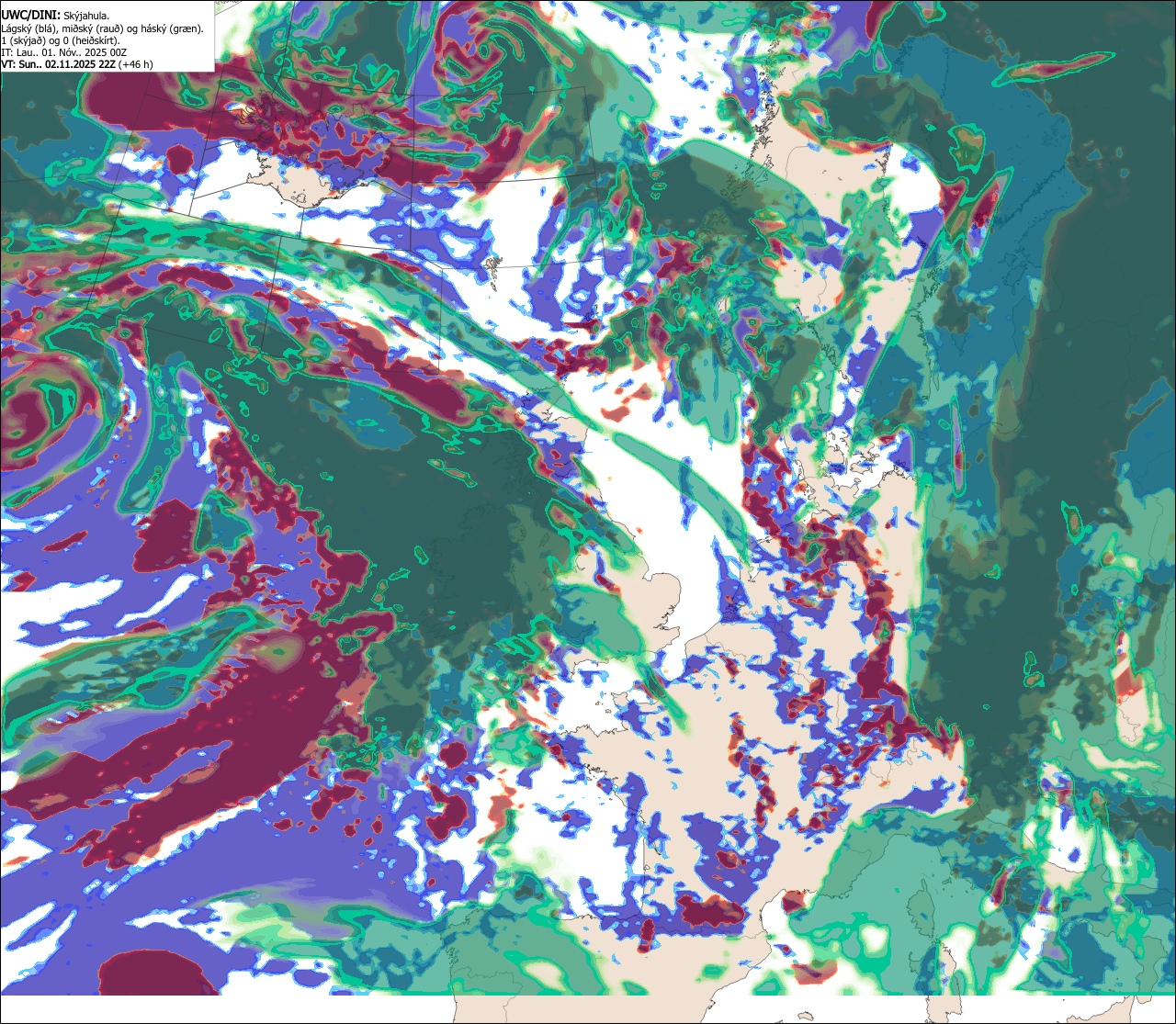The height and width of the screenshot is (1024, 1176).
Task: Click the '1 (skýjað) og 0 (heiðskírt).' line
Action: 61,40
